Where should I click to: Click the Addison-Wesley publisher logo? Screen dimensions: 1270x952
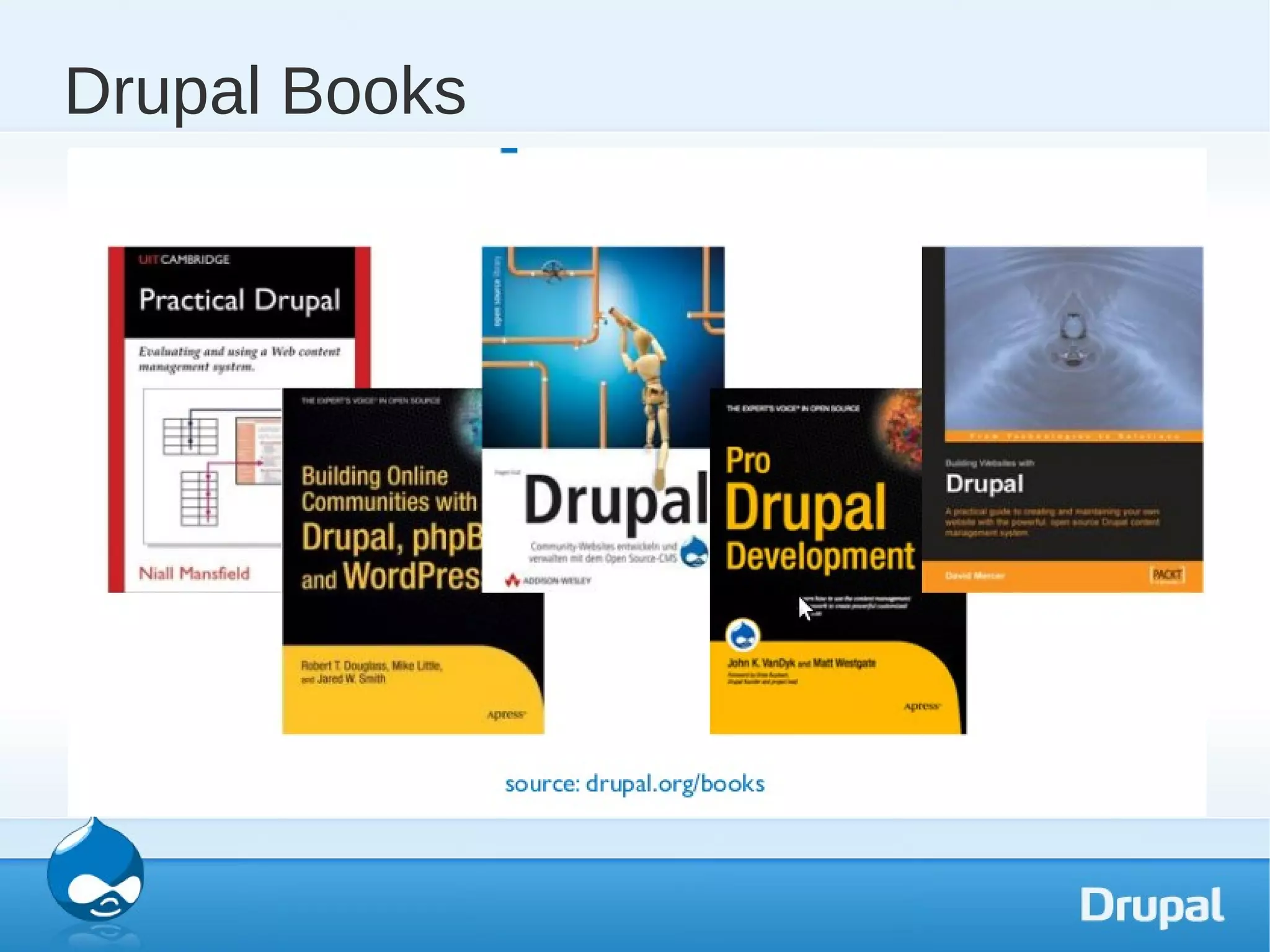tap(548, 581)
